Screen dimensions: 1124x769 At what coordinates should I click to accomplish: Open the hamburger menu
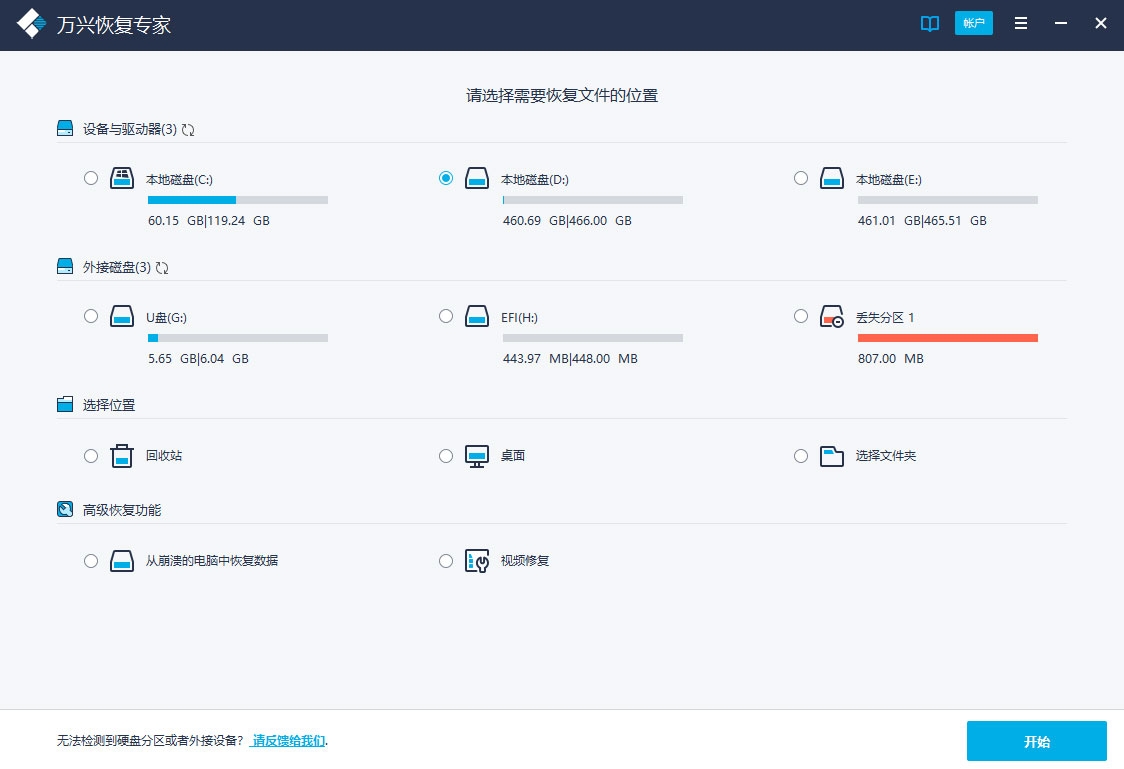pyautogui.click(x=1021, y=23)
